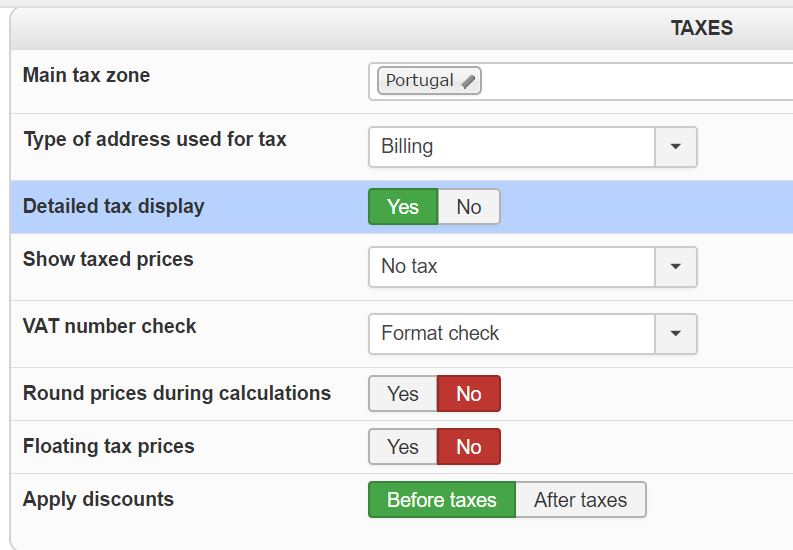Select the Billing address type combo box
The height and width of the screenshot is (550, 793).
click(x=533, y=147)
